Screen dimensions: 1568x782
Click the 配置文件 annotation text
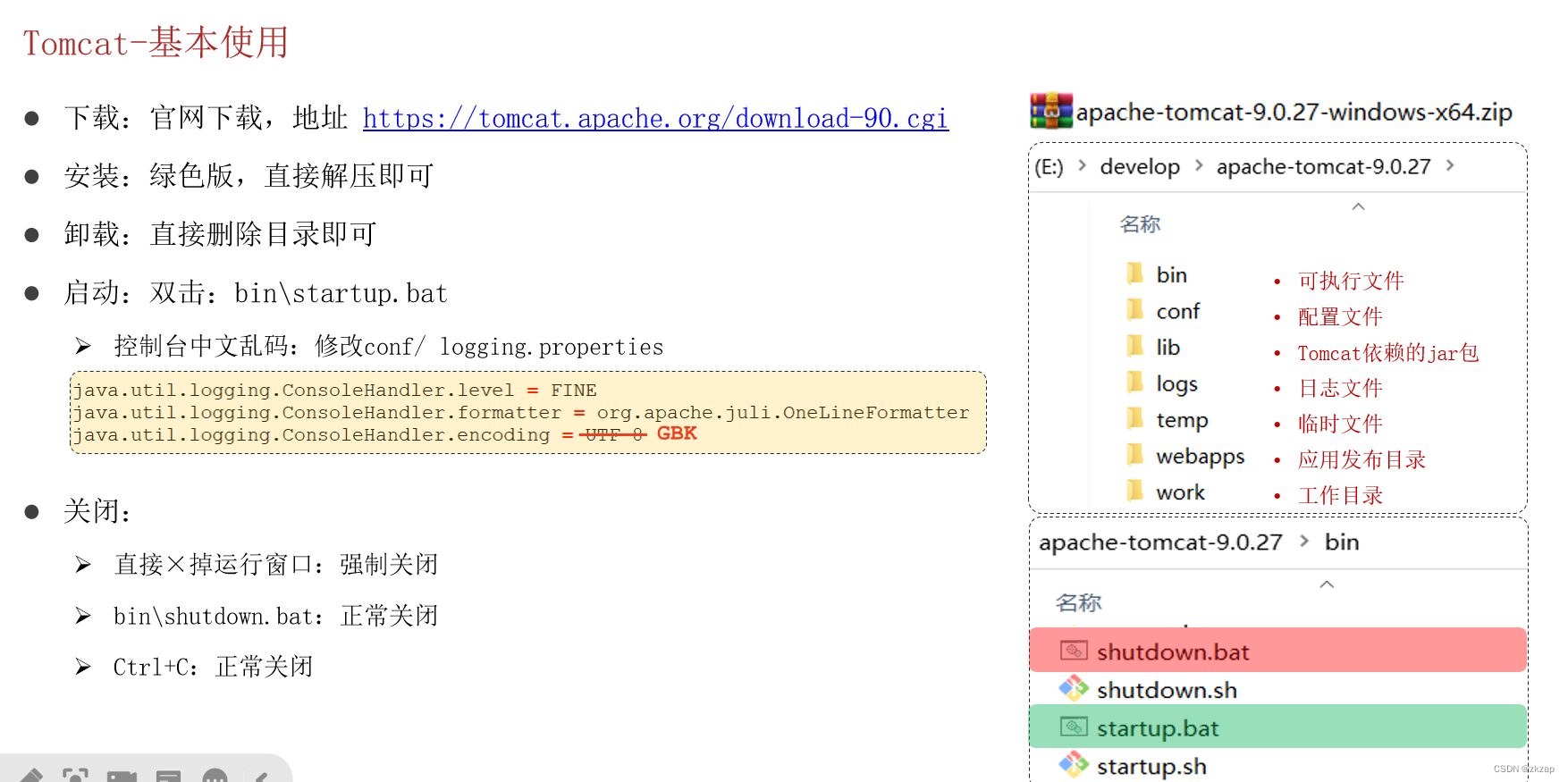[x=1340, y=316]
